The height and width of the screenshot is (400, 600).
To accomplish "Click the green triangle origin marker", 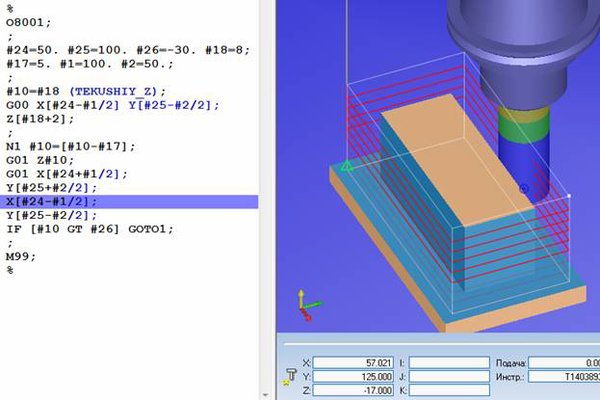I will point(346,166).
